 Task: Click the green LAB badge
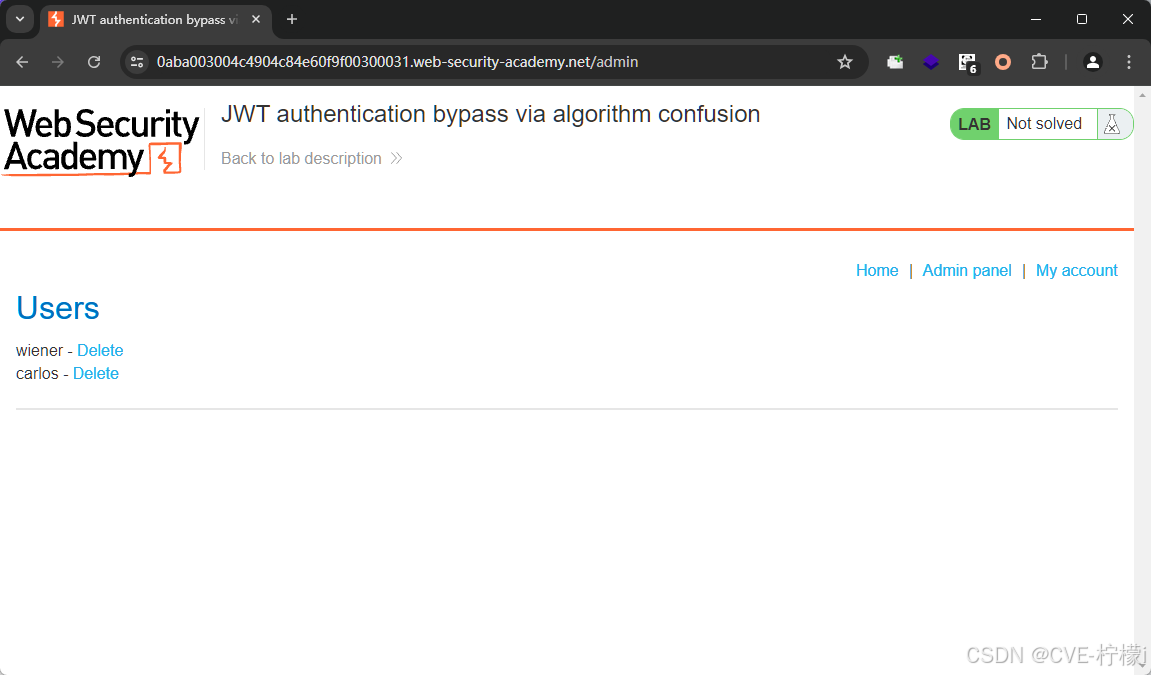pyautogui.click(x=974, y=124)
